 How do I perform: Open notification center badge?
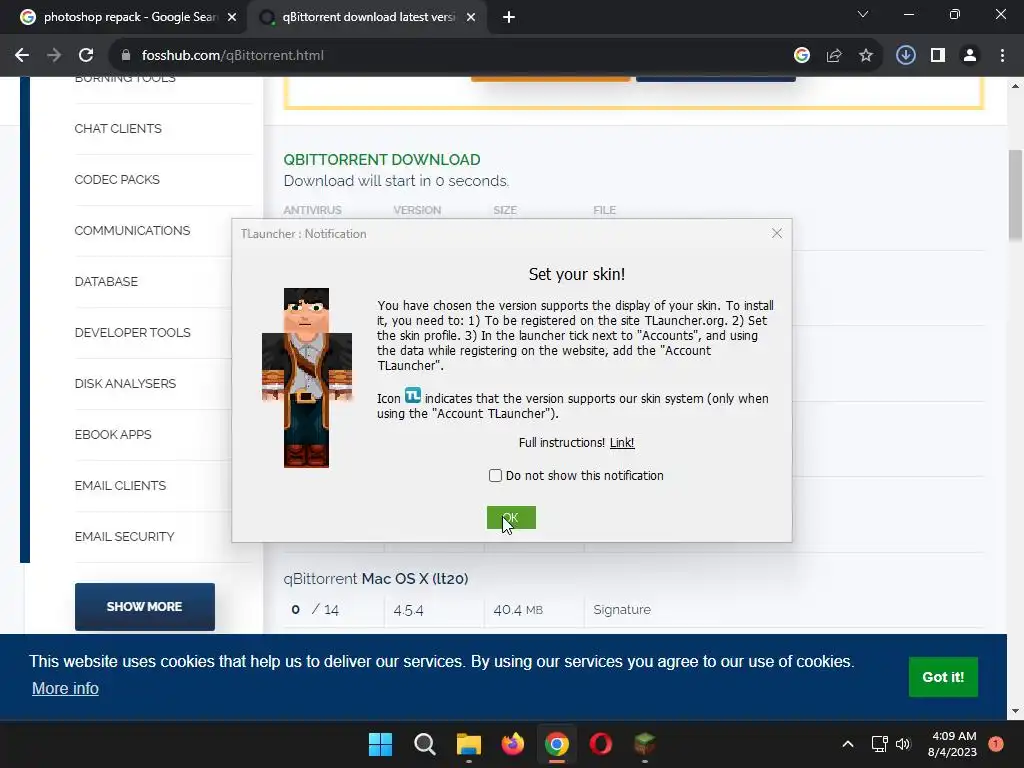(x=996, y=744)
